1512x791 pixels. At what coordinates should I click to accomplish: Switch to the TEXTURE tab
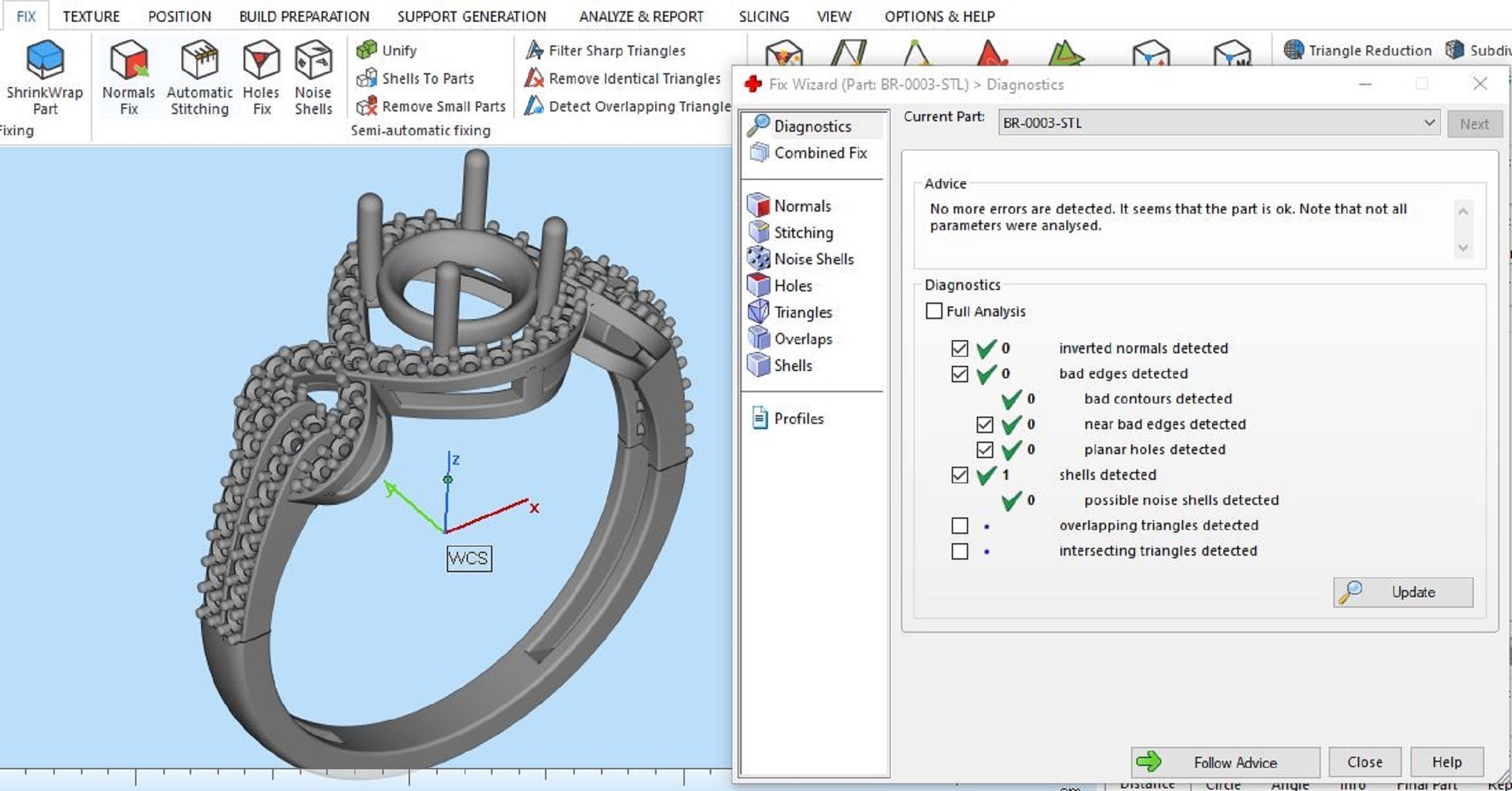91,16
